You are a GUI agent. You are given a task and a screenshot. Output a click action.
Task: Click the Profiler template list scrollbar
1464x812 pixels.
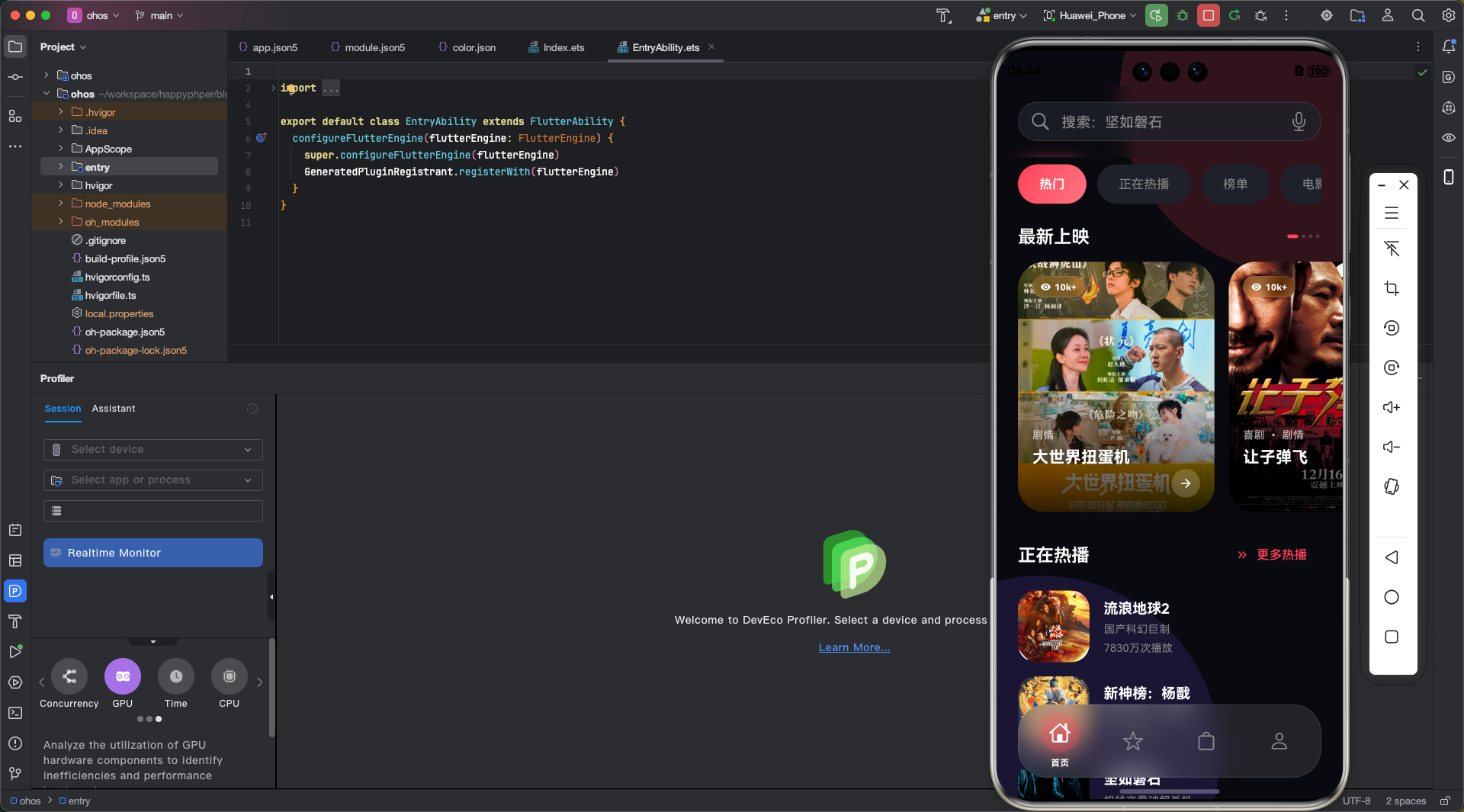point(271,688)
